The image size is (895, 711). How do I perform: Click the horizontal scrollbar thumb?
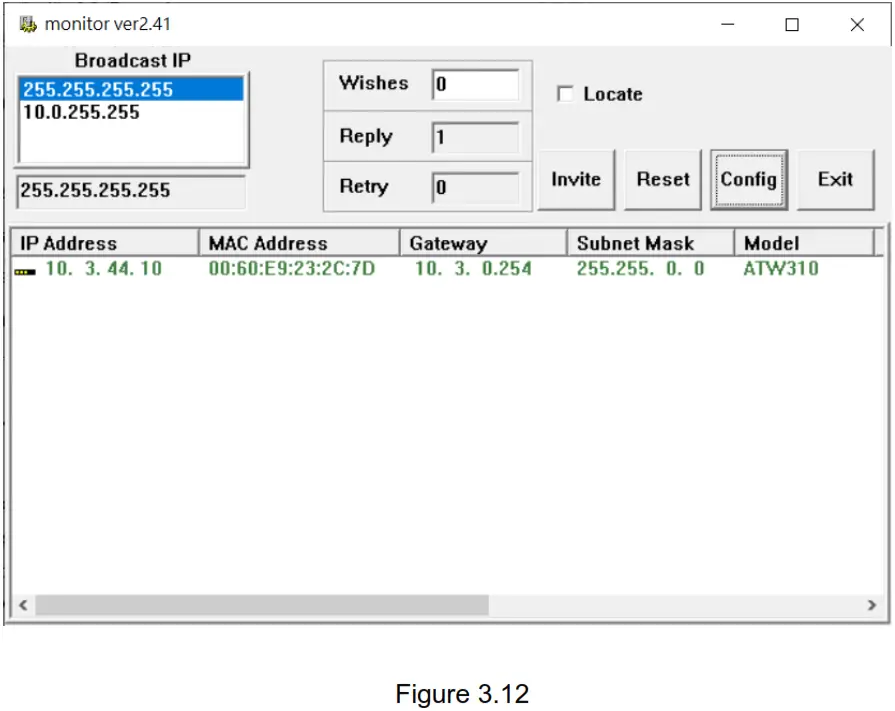coord(262,605)
